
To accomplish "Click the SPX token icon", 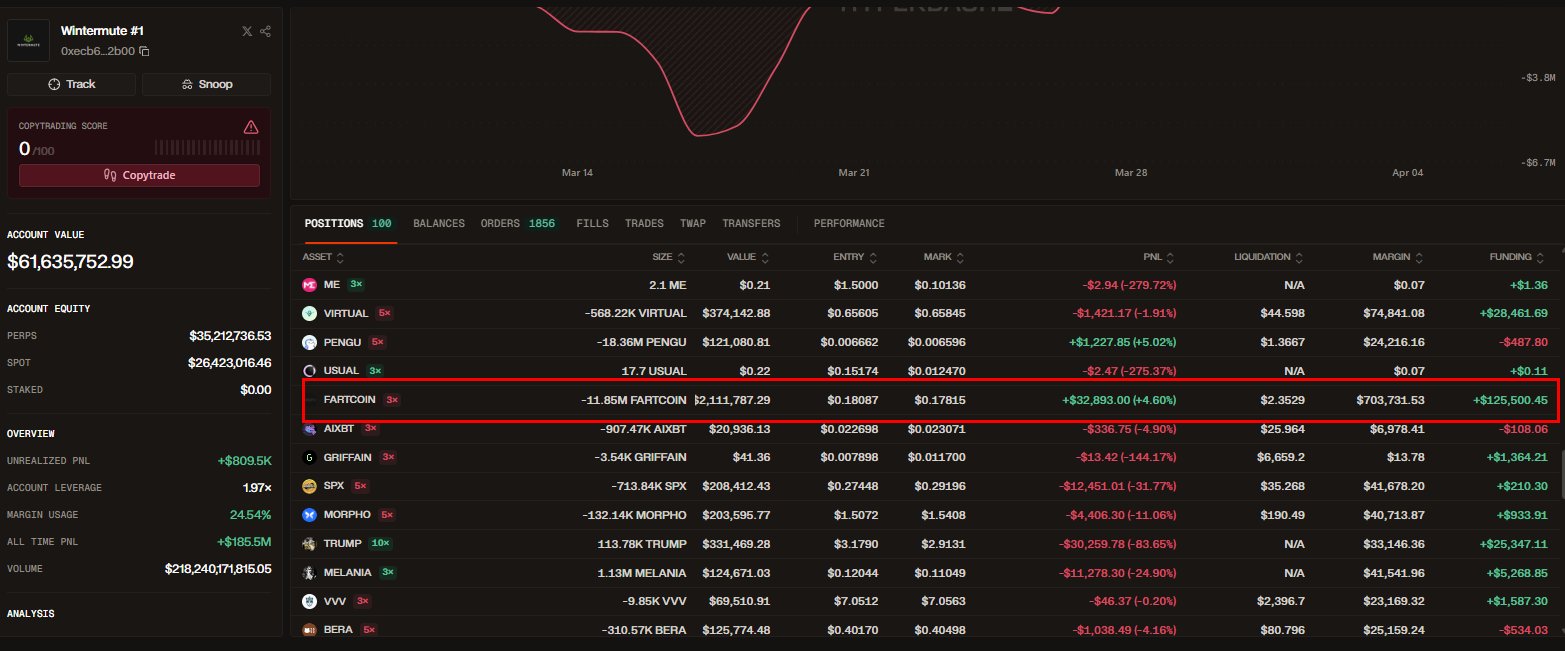I will (309, 486).
